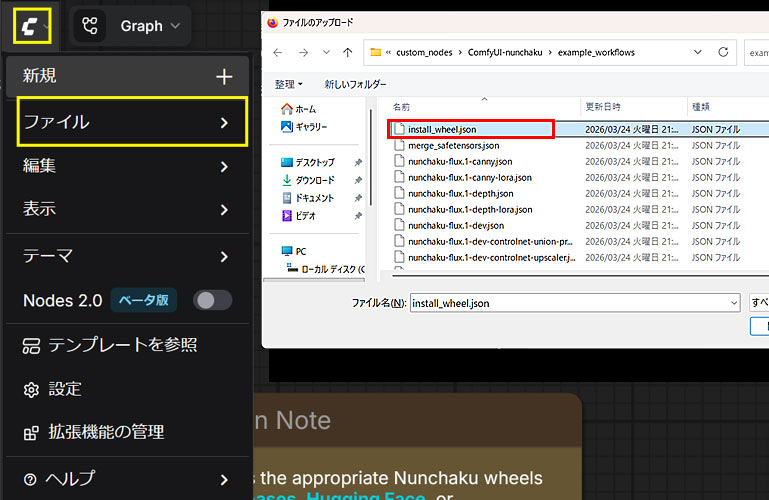
Task: Toggle the Nodes 2.0 beta switch
Action: click(x=212, y=300)
